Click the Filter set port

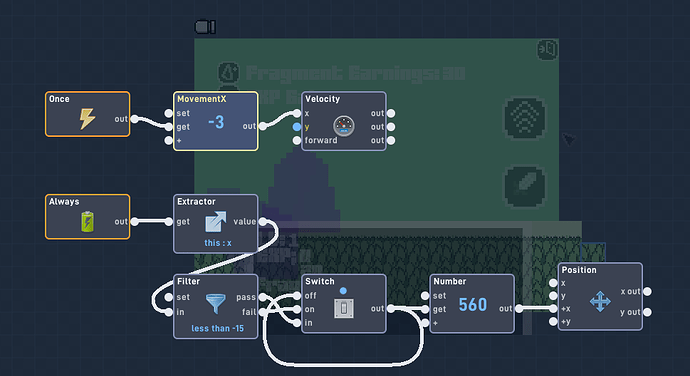click(168, 297)
